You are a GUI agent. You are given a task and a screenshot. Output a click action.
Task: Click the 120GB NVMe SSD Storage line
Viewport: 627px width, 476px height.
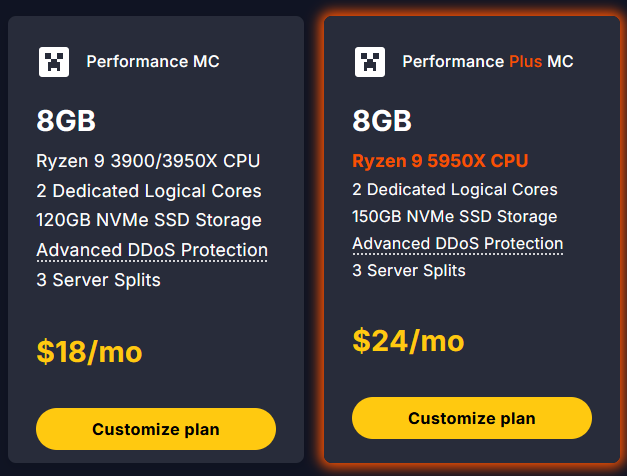[x=149, y=220]
